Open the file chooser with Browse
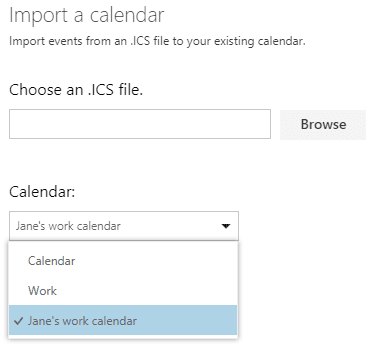The image size is (375, 361). click(323, 125)
